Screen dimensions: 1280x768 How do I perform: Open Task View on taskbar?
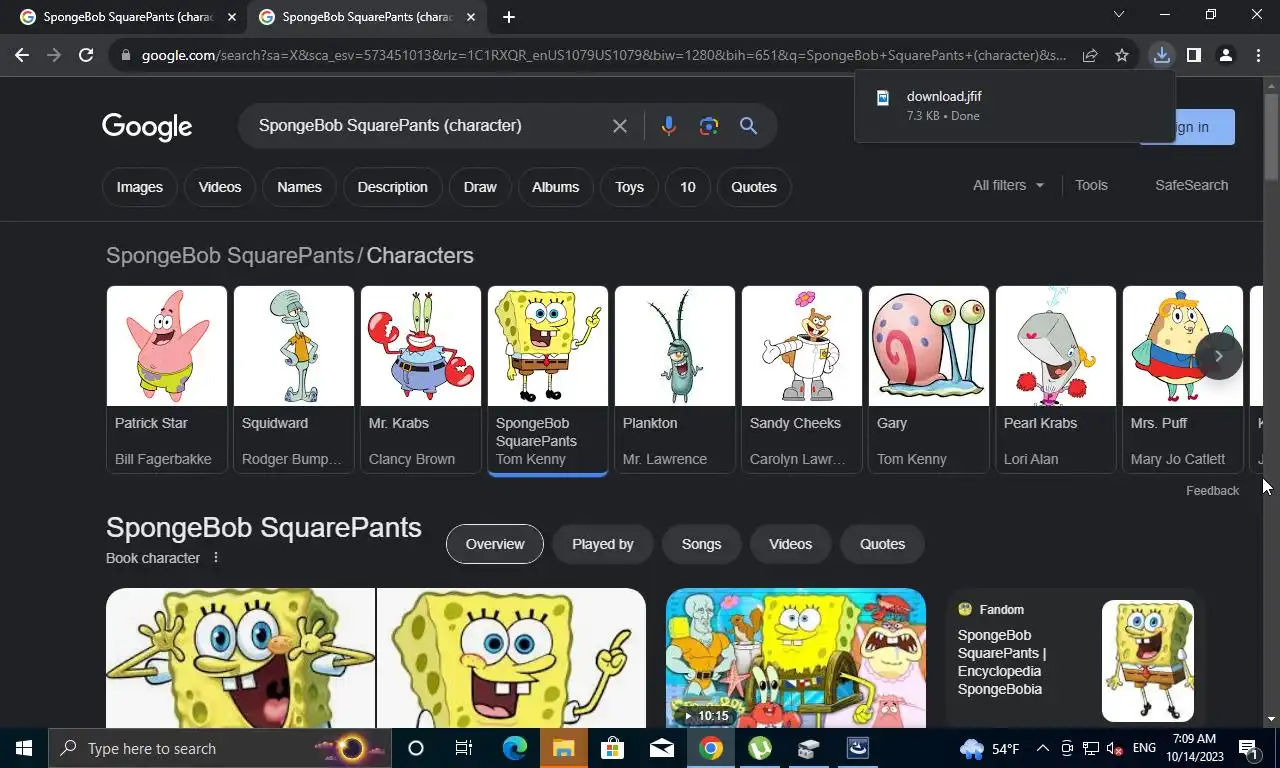pos(464,748)
